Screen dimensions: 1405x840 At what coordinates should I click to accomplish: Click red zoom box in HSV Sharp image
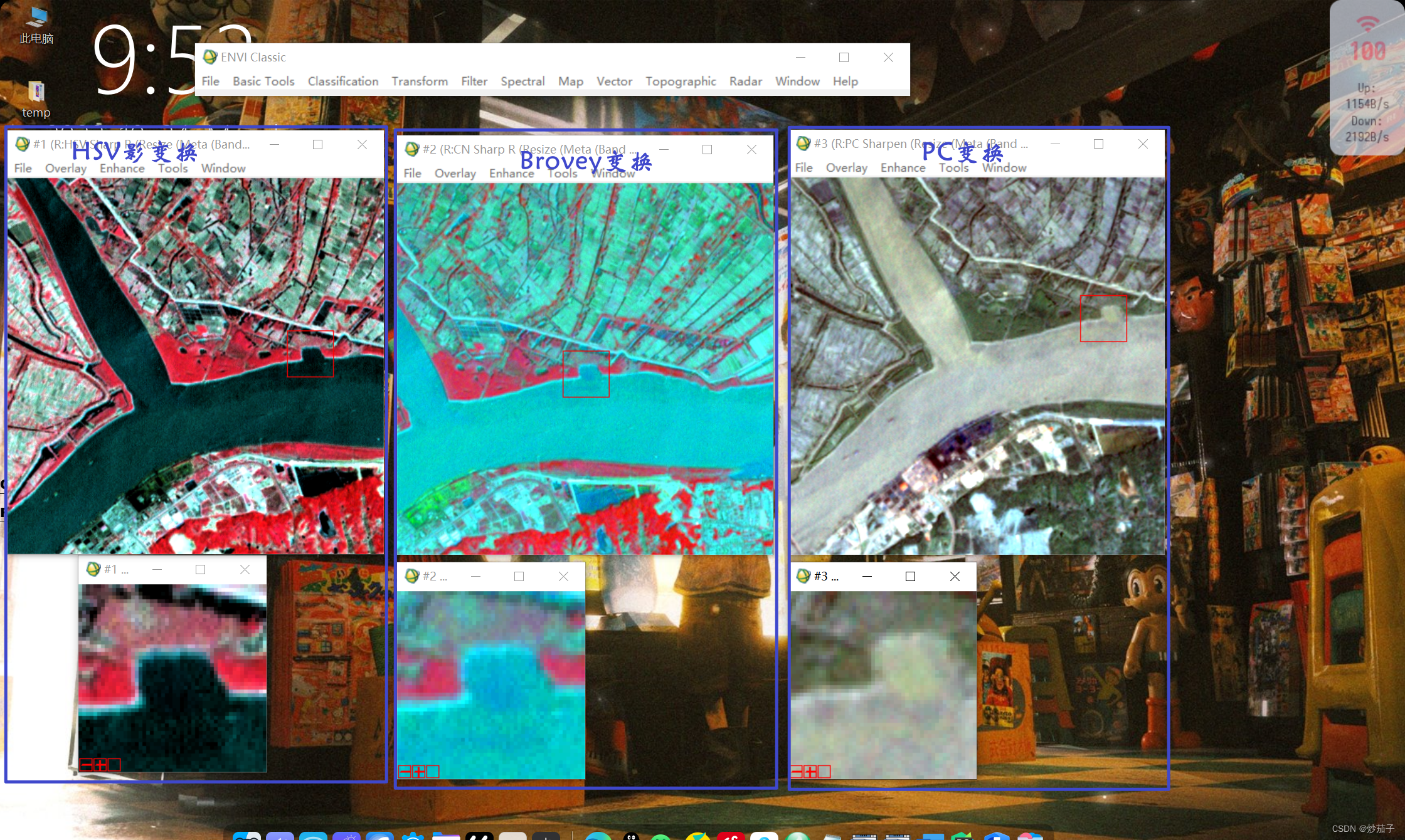click(310, 354)
